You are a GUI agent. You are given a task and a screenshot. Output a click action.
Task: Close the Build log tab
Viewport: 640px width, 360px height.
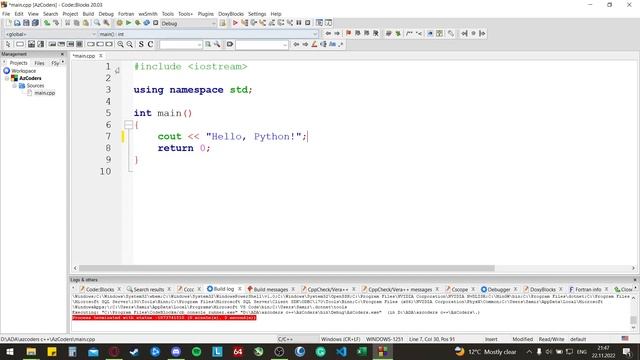point(240,289)
